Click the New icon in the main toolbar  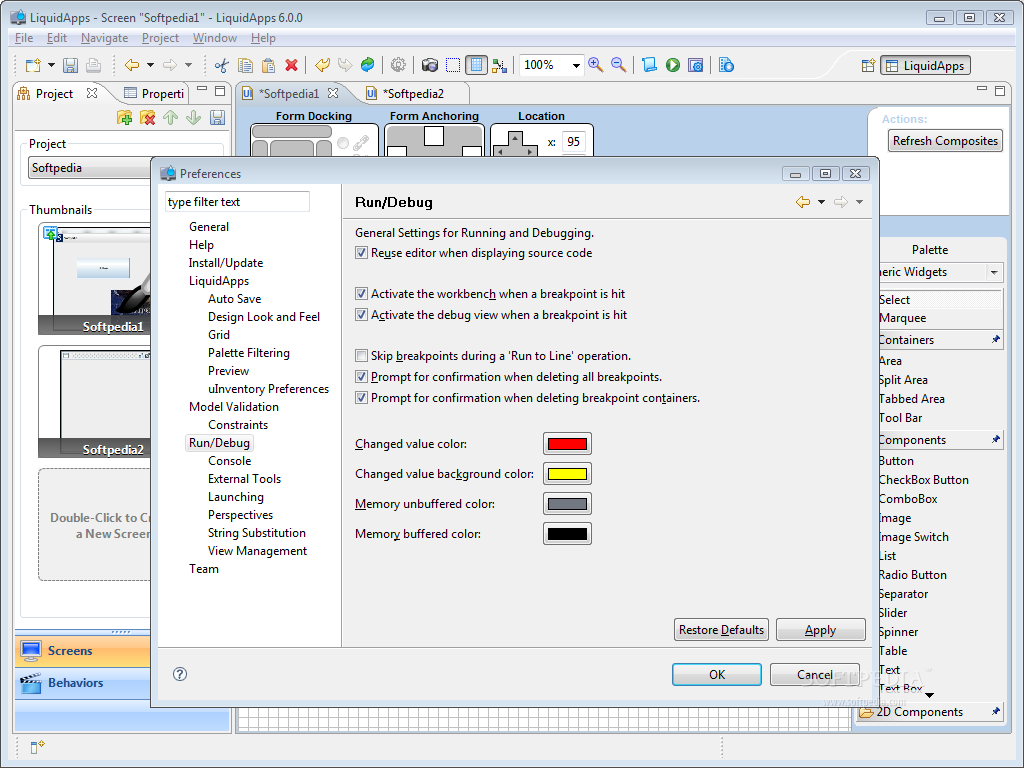coord(33,65)
